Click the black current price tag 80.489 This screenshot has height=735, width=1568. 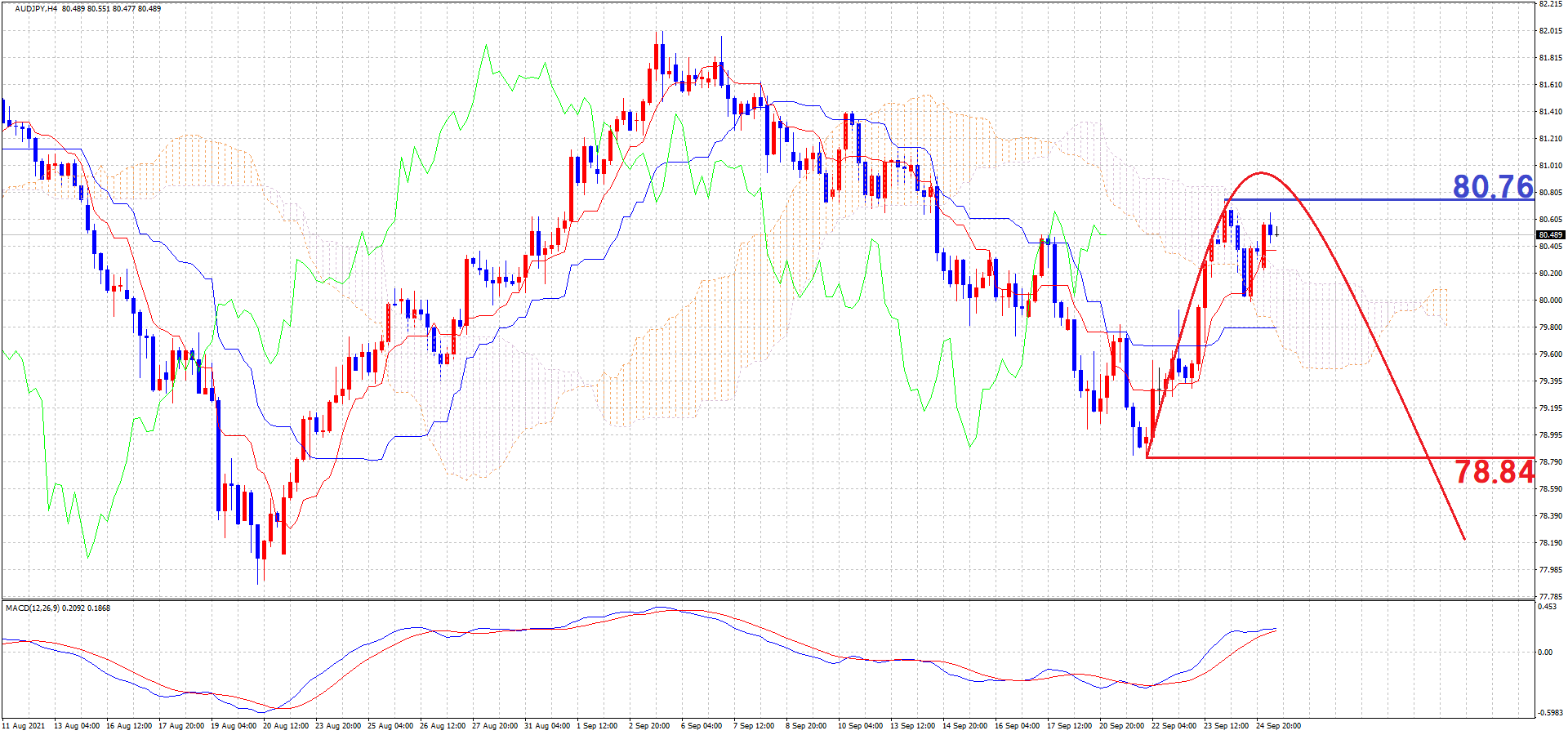pyautogui.click(x=1550, y=235)
